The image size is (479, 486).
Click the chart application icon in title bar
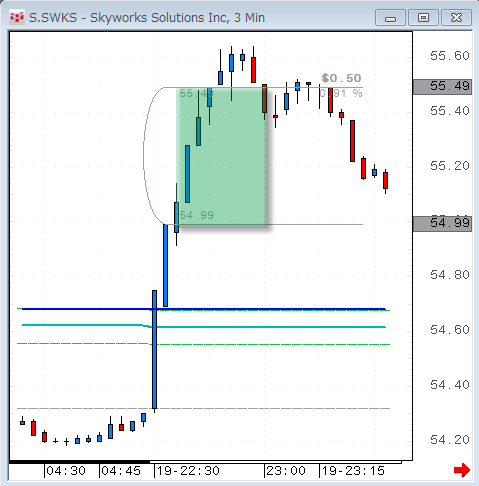[x=17, y=17]
